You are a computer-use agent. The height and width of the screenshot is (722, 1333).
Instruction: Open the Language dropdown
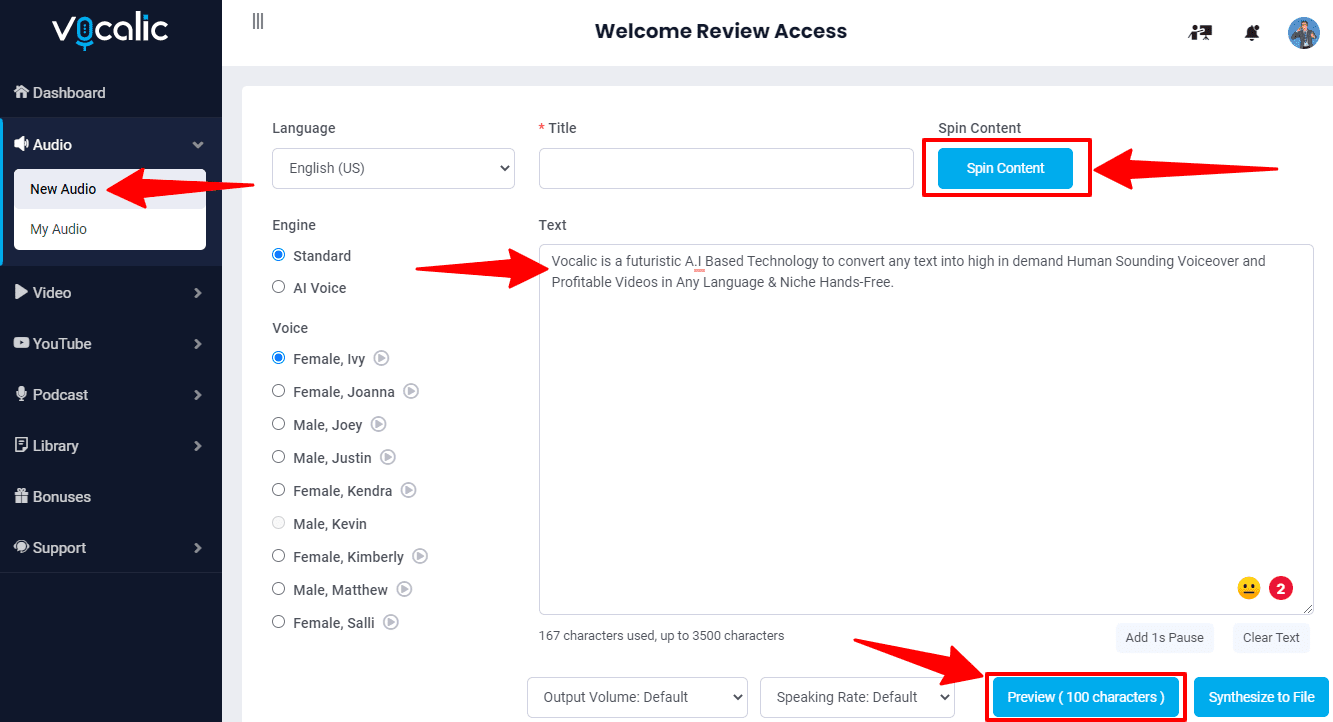click(393, 168)
